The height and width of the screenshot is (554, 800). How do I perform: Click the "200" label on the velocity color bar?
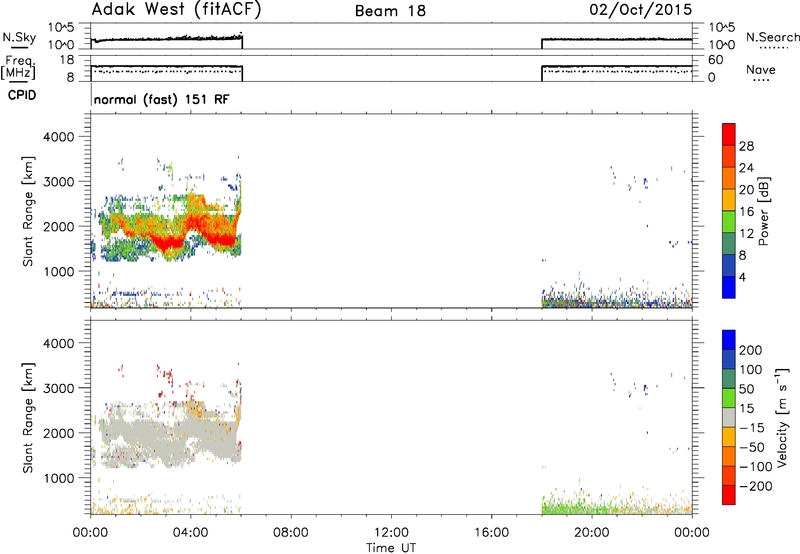[751, 350]
